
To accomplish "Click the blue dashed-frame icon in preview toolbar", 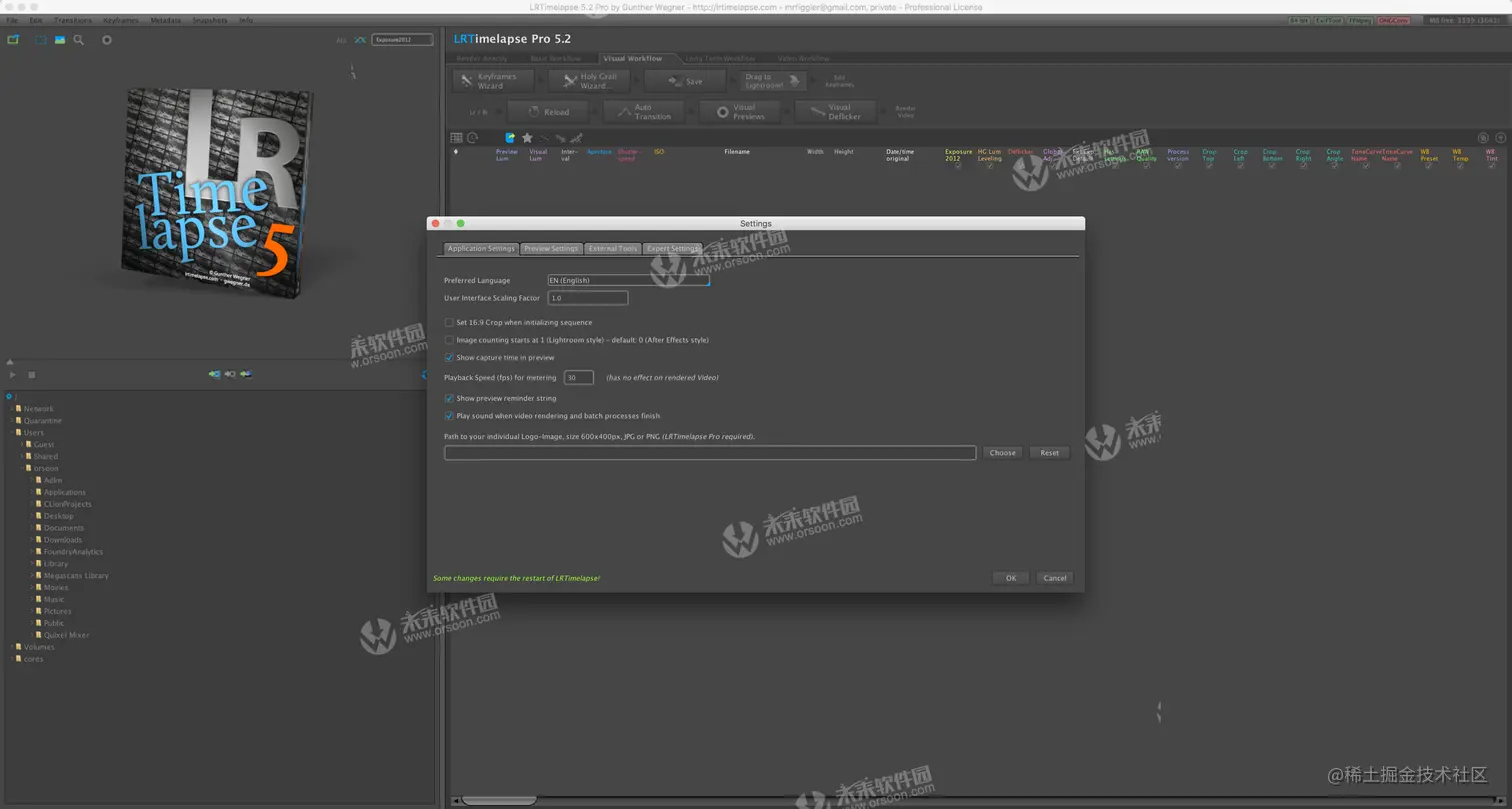I will 41,40.
